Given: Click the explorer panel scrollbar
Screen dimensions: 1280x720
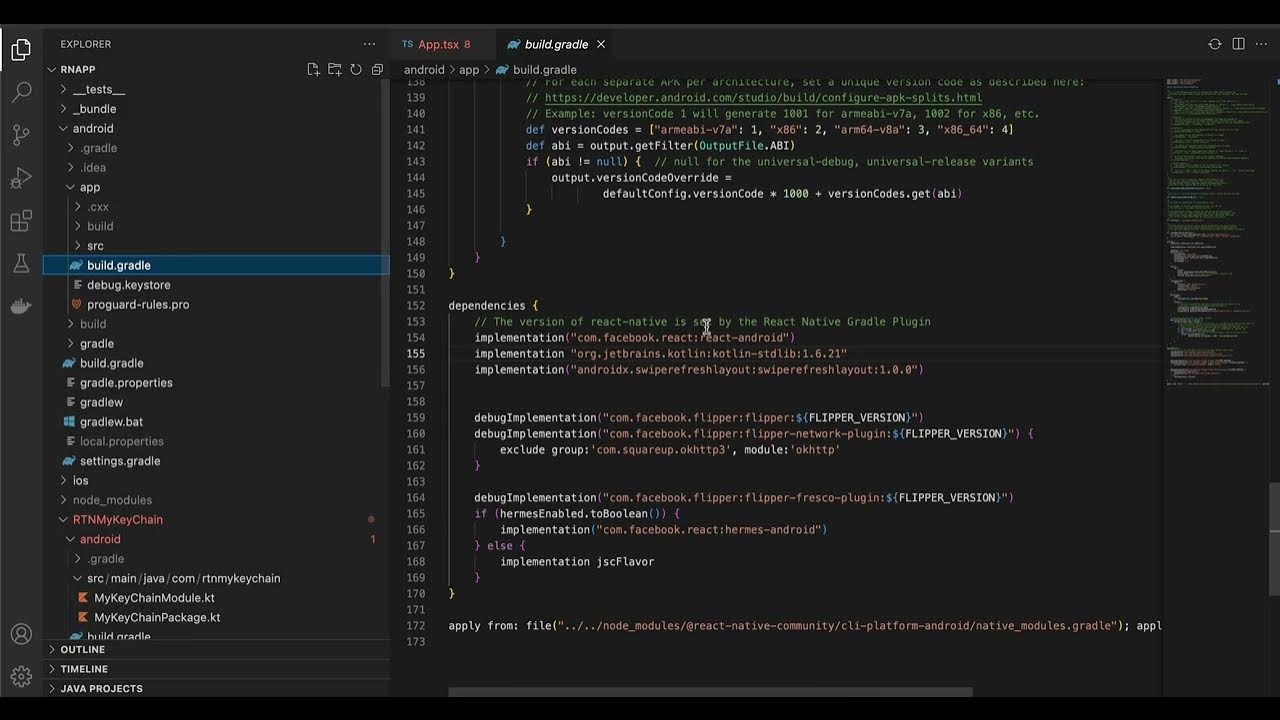Looking at the screenshot, I should (x=385, y=233).
